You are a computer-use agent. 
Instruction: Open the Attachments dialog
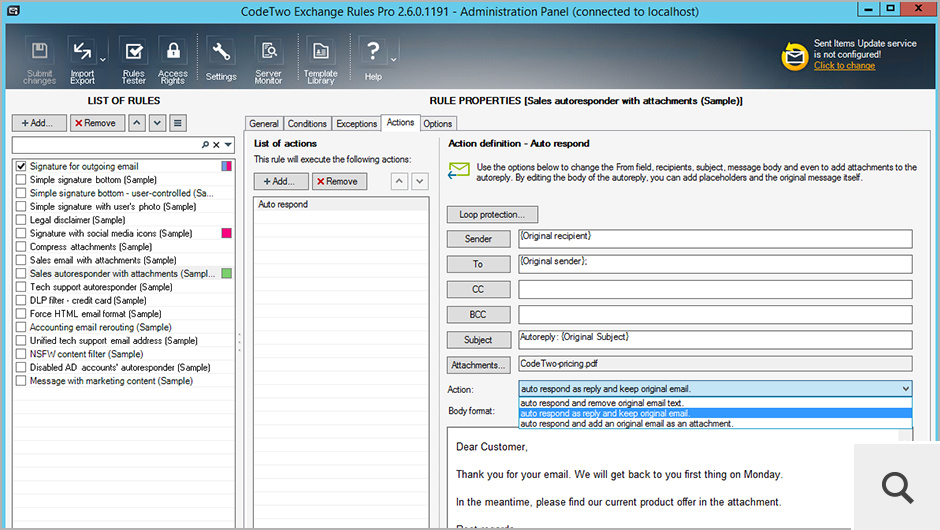coord(478,365)
